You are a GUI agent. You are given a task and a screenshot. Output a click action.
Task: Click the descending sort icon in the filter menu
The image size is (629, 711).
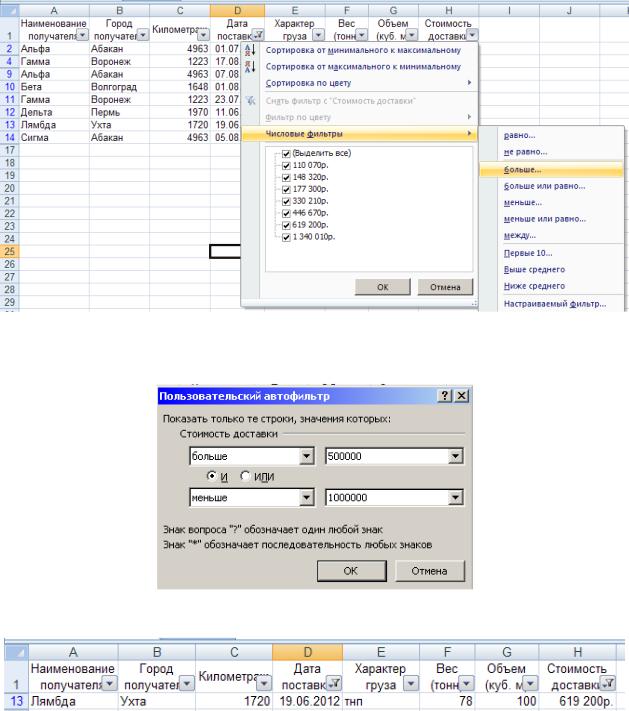pos(250,66)
